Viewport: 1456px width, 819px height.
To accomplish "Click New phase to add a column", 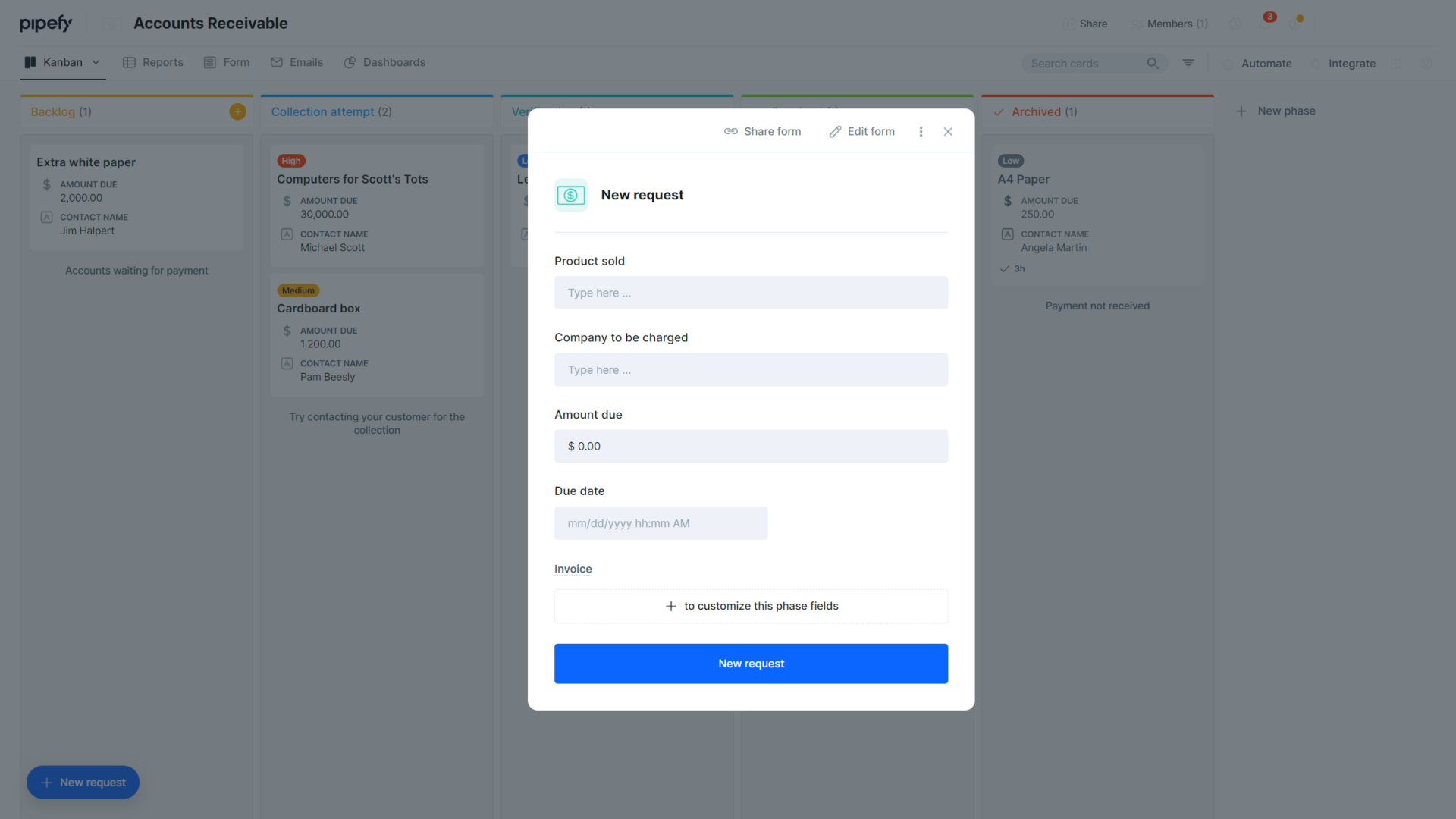I will point(1276,111).
